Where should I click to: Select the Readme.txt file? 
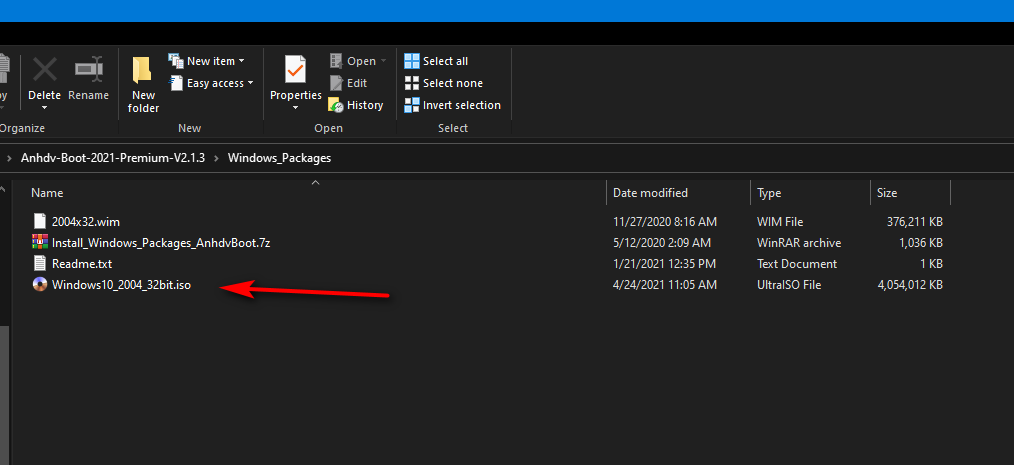click(82, 264)
